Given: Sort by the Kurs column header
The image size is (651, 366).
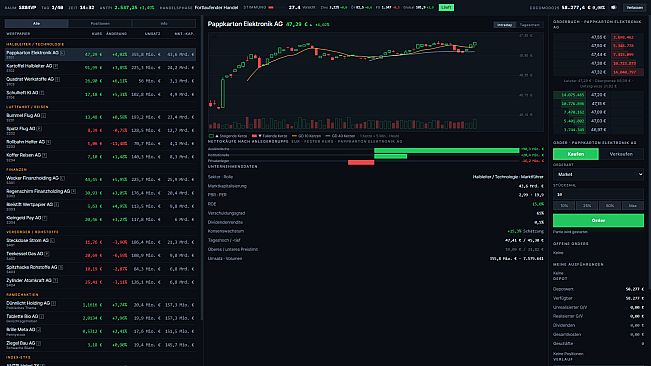Looking at the screenshot, I should 96,34.
